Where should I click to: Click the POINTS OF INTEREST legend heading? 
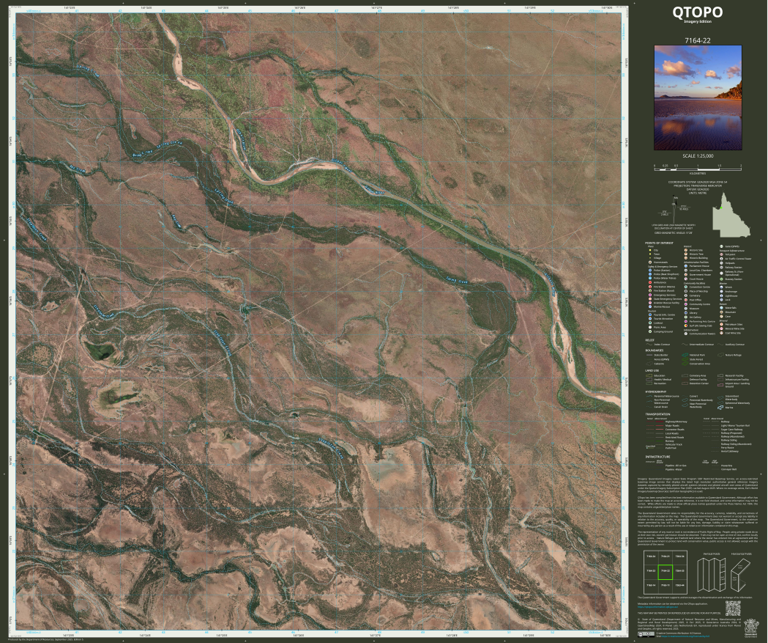pos(659,243)
